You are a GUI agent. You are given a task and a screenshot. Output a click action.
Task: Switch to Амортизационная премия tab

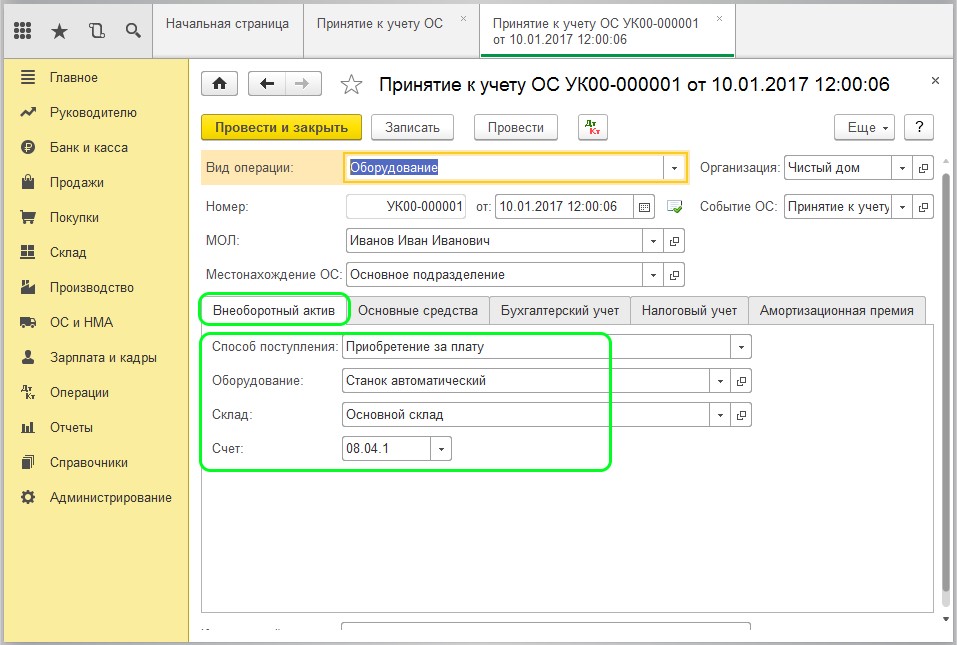click(x=837, y=311)
